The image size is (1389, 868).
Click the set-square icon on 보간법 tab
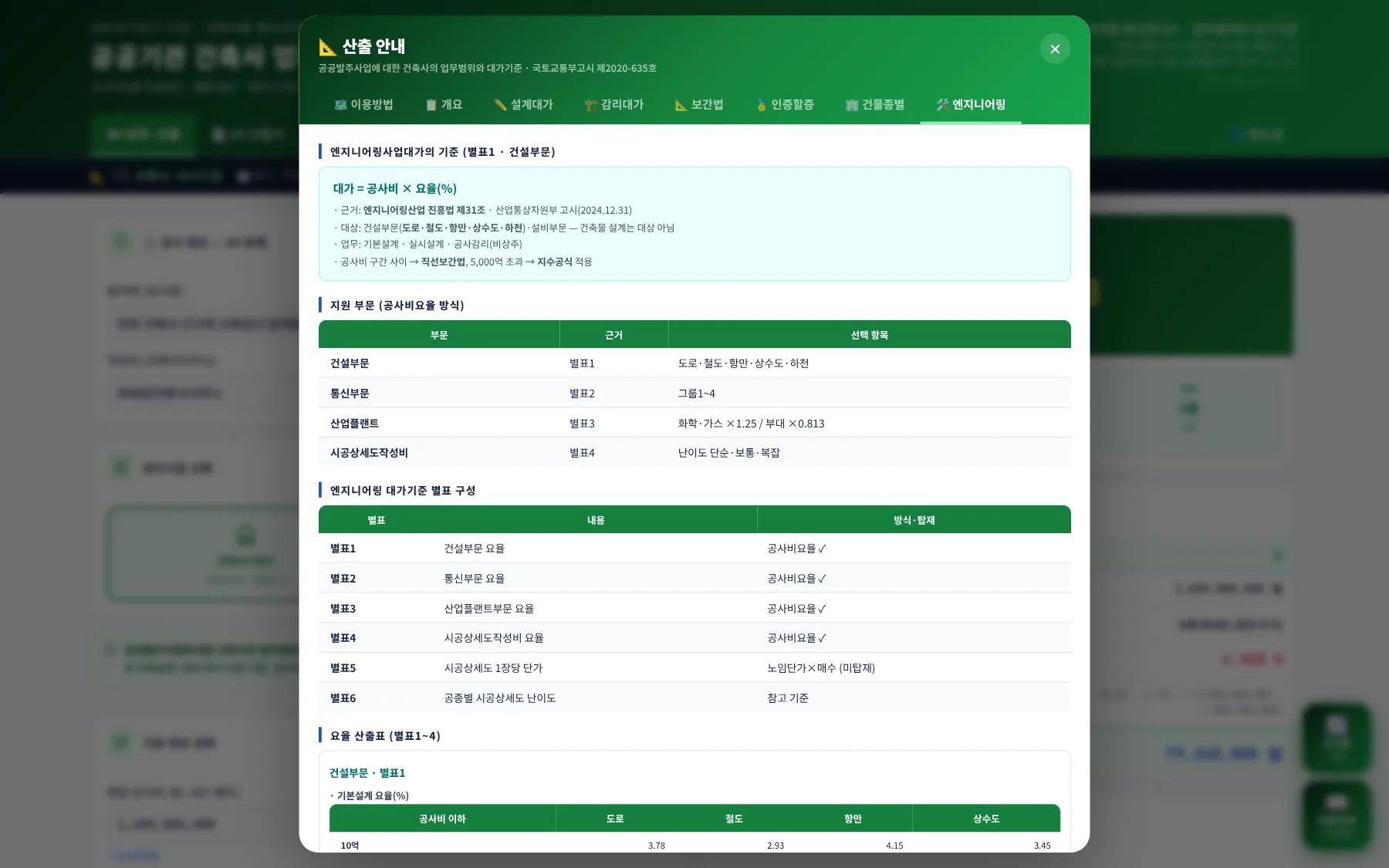pyautogui.click(x=681, y=104)
